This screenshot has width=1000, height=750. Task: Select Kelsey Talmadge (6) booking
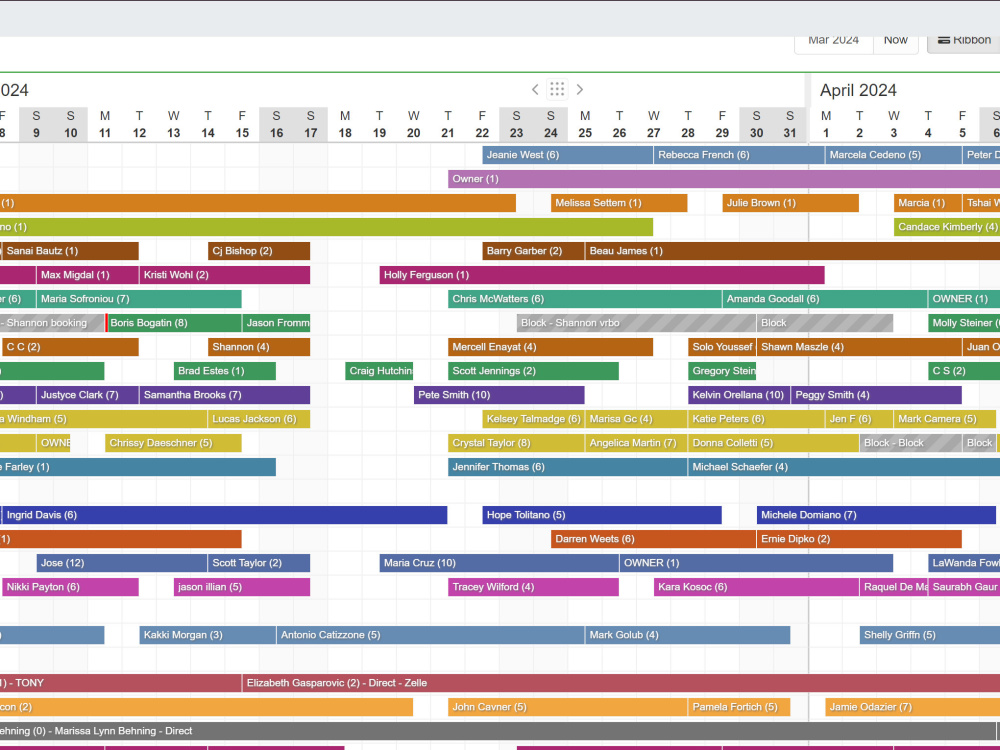click(533, 419)
